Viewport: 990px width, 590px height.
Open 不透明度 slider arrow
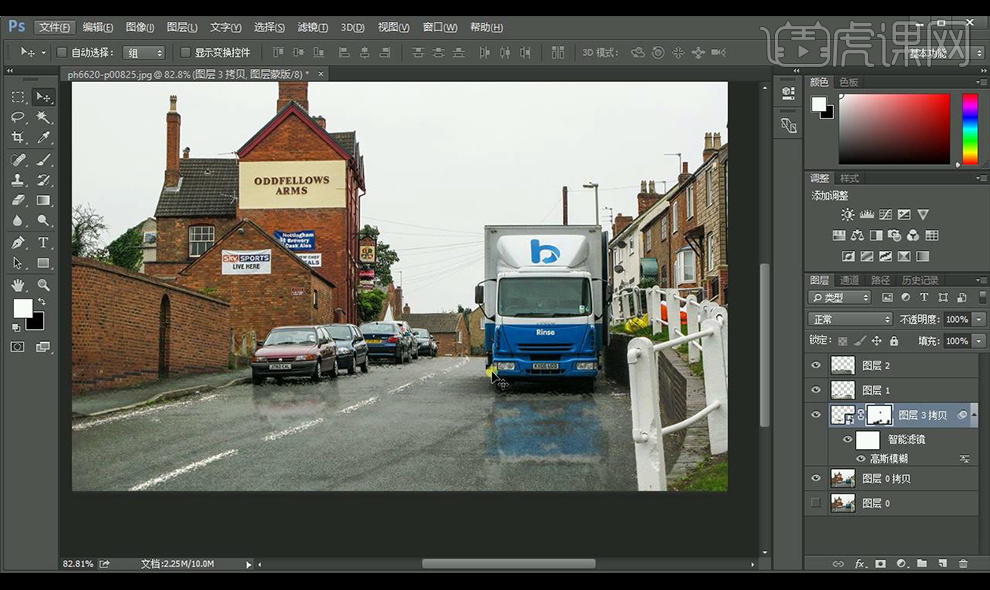(979, 320)
